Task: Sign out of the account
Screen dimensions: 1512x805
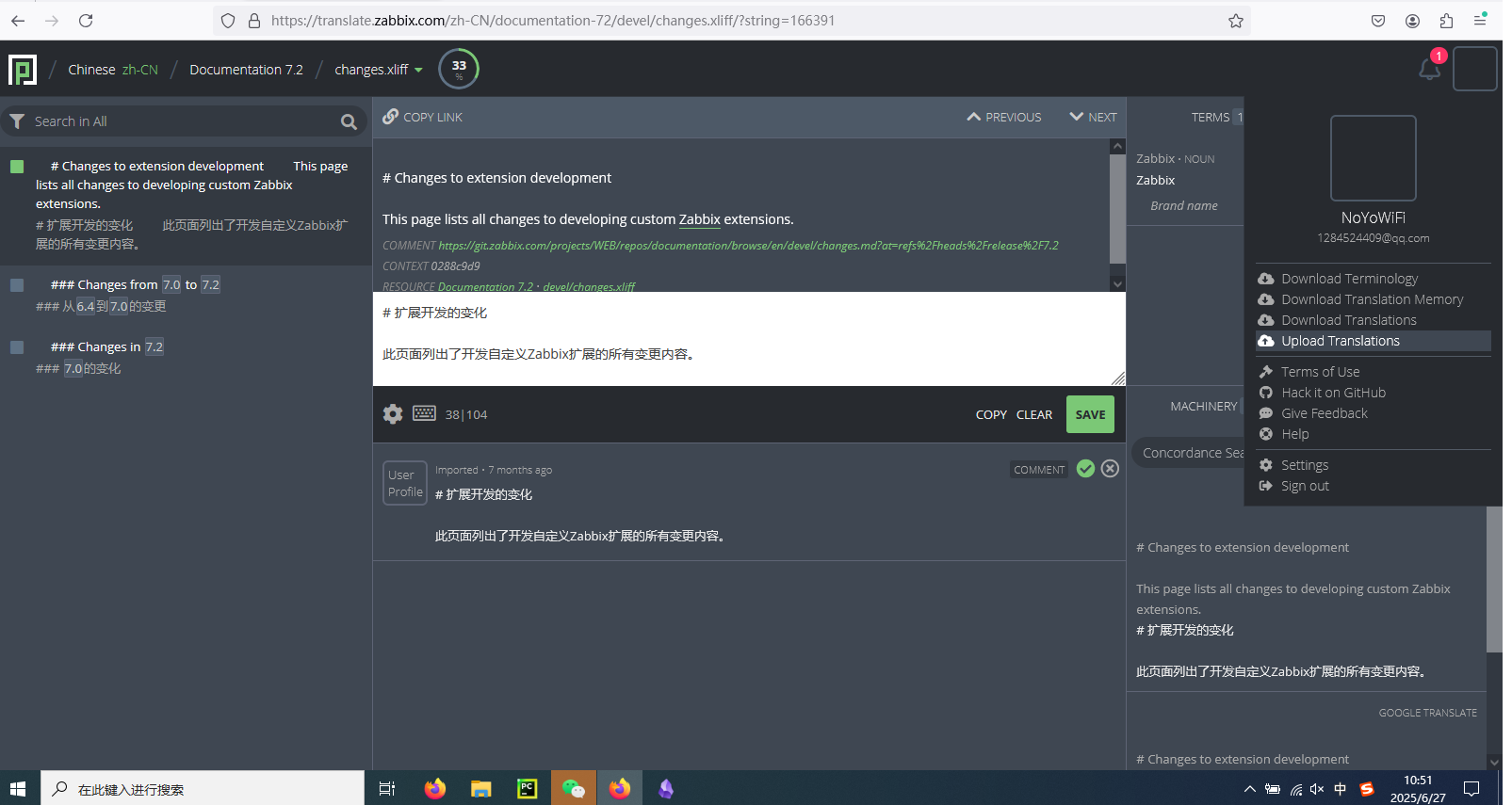Action: (x=1294, y=486)
